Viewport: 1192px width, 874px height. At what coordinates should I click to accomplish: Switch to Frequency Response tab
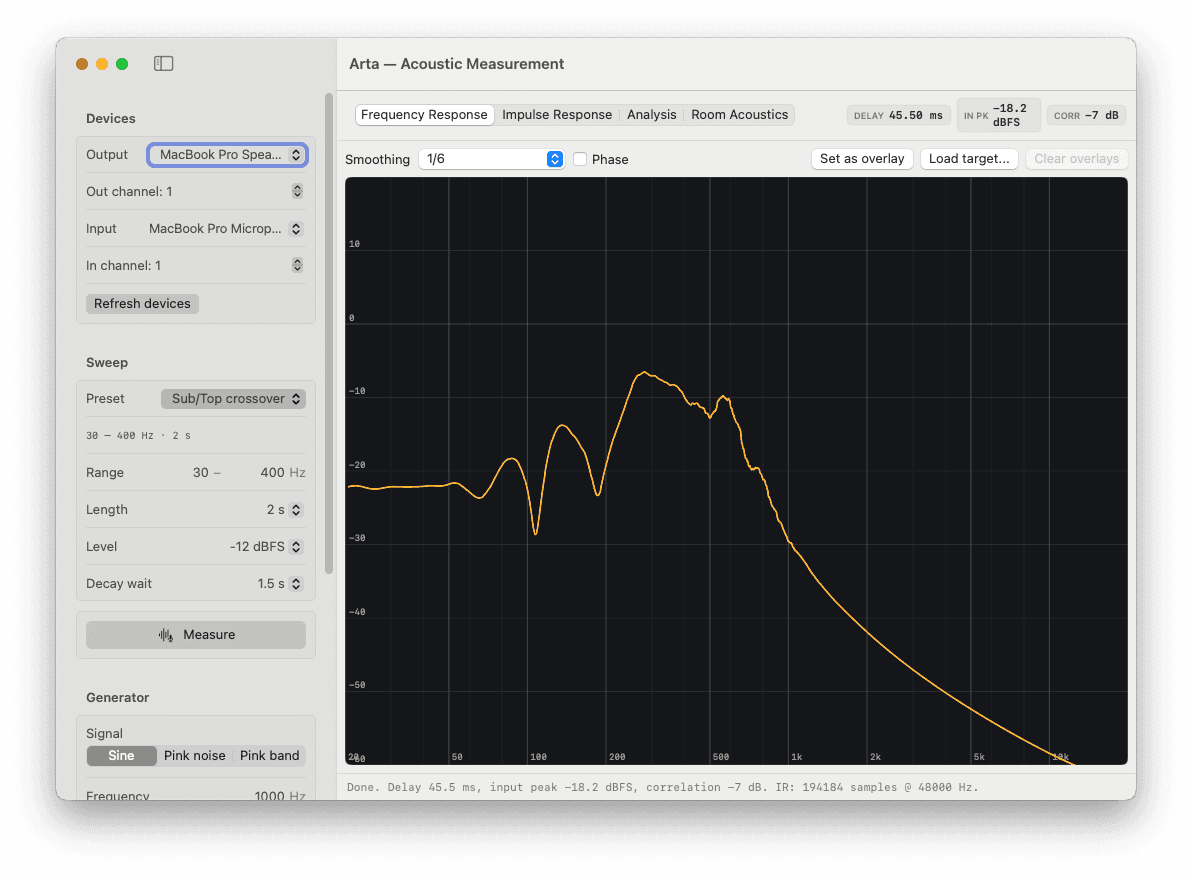(424, 115)
